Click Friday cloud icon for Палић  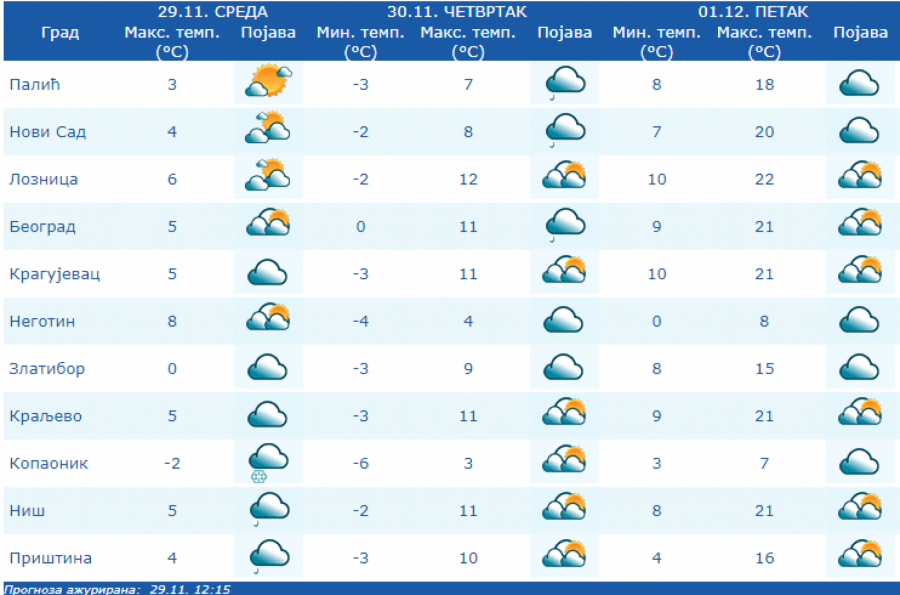[x=859, y=84]
